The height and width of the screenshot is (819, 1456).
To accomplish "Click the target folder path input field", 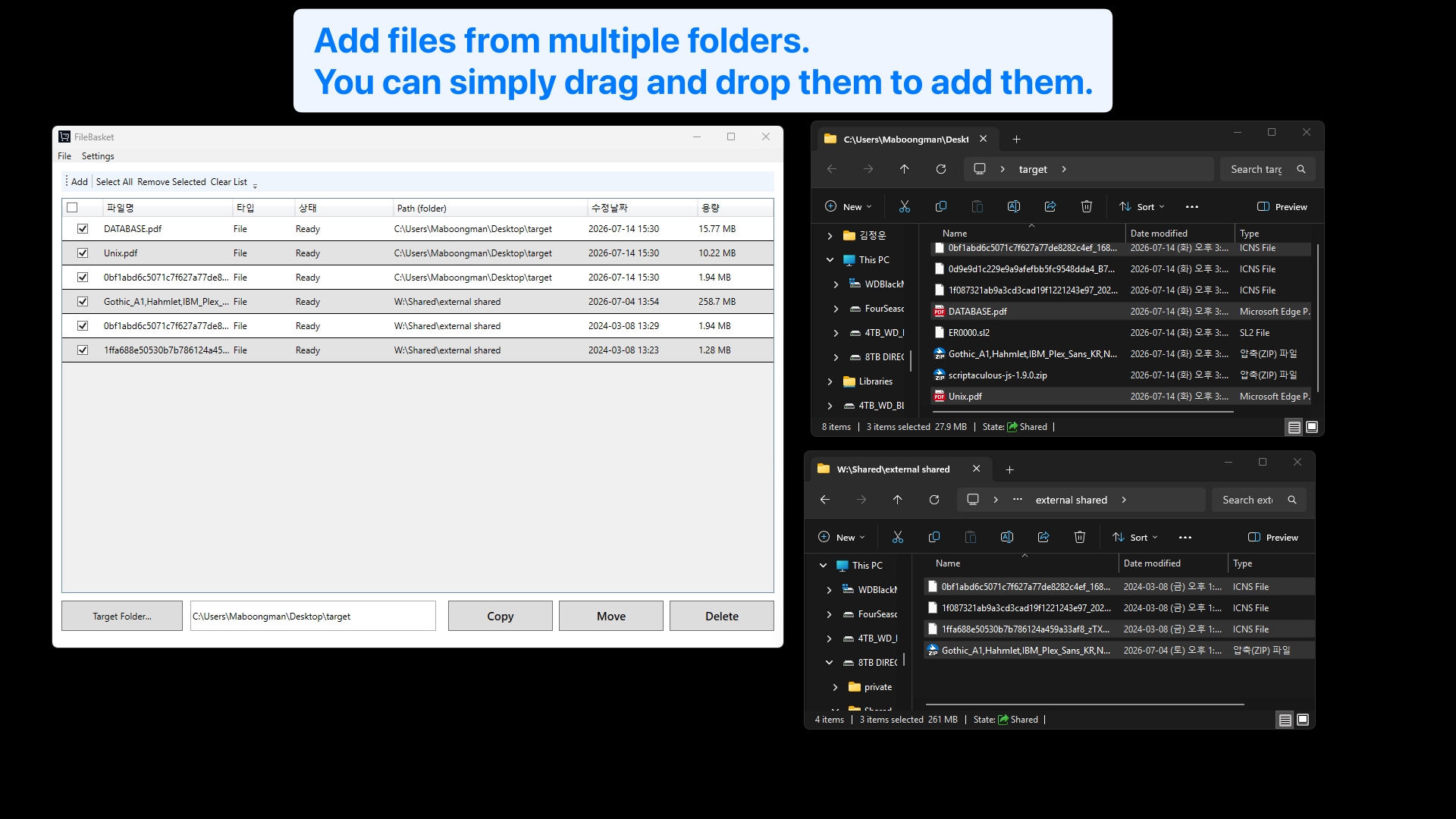I will point(313,616).
